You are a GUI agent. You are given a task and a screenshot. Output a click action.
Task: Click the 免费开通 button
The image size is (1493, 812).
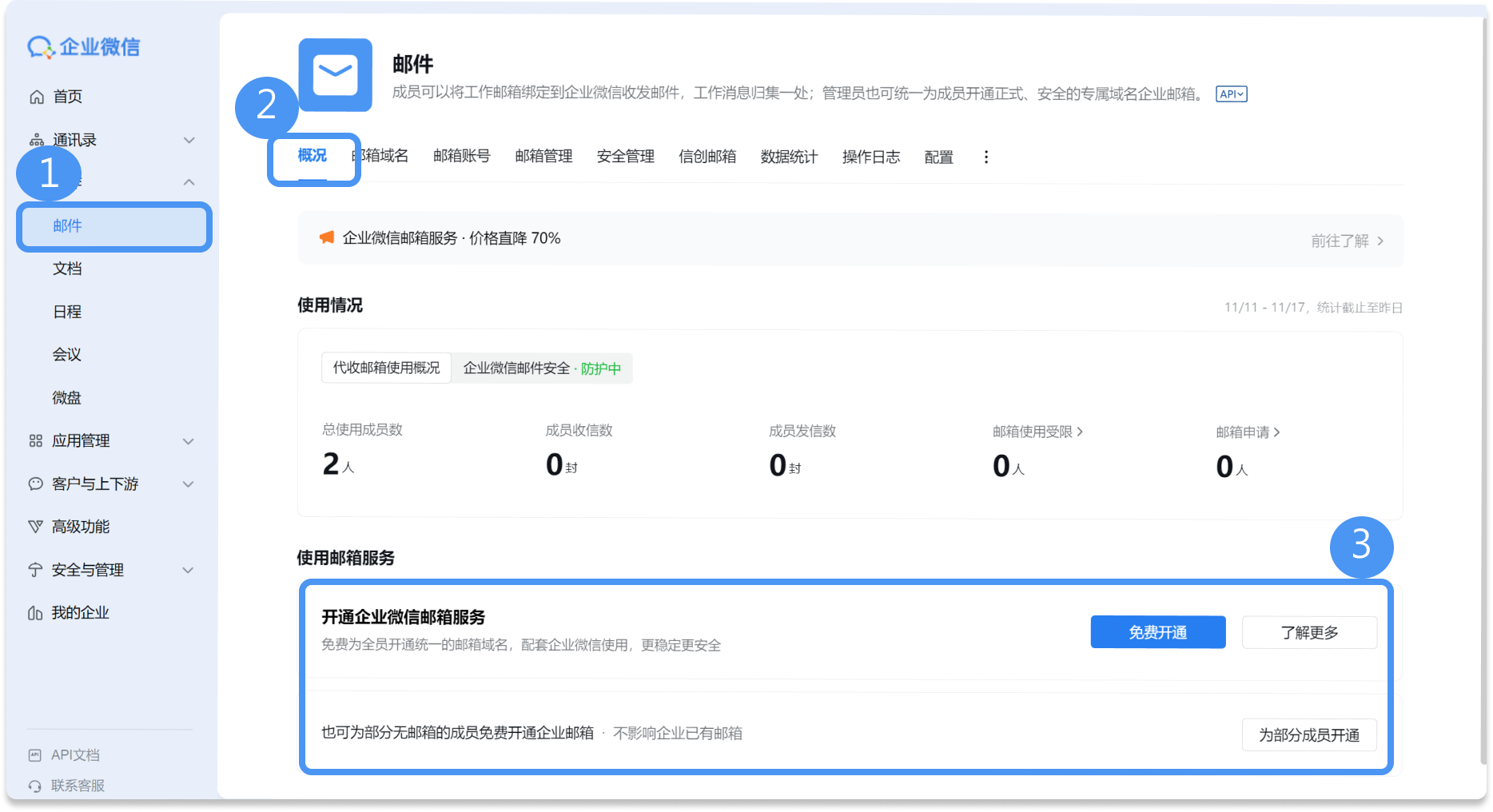click(x=1158, y=632)
